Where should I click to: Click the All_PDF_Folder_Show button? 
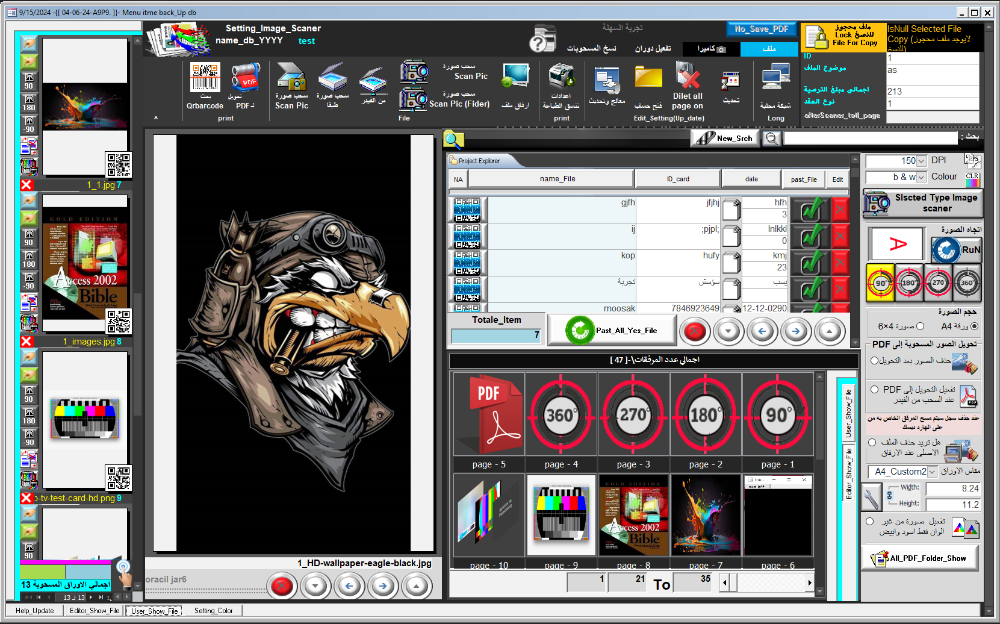[918, 558]
